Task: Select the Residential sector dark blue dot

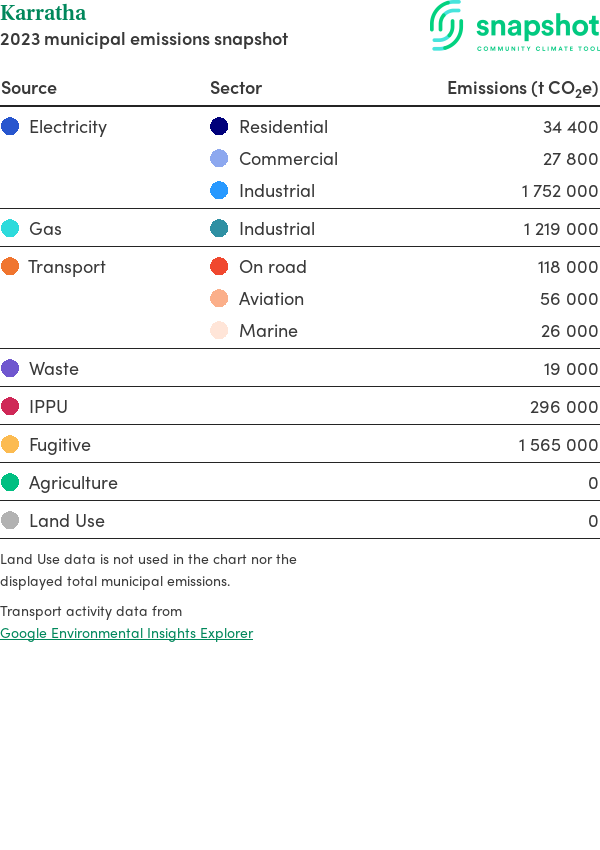Action: 219,127
